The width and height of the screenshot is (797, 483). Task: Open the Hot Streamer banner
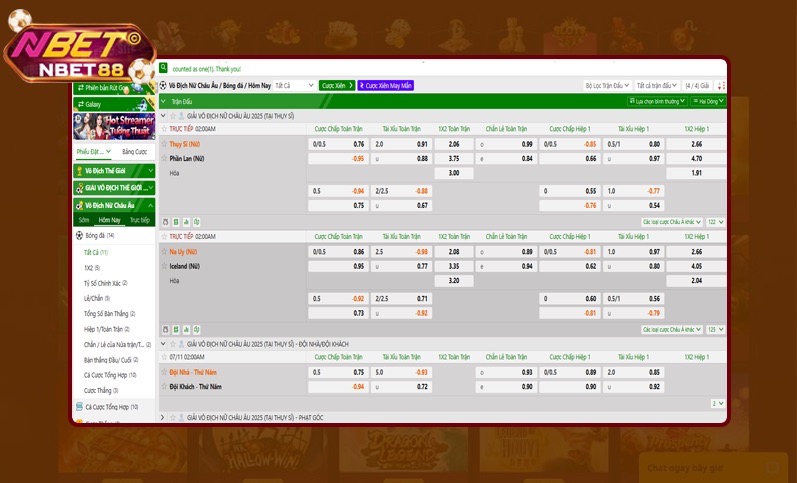click(114, 128)
